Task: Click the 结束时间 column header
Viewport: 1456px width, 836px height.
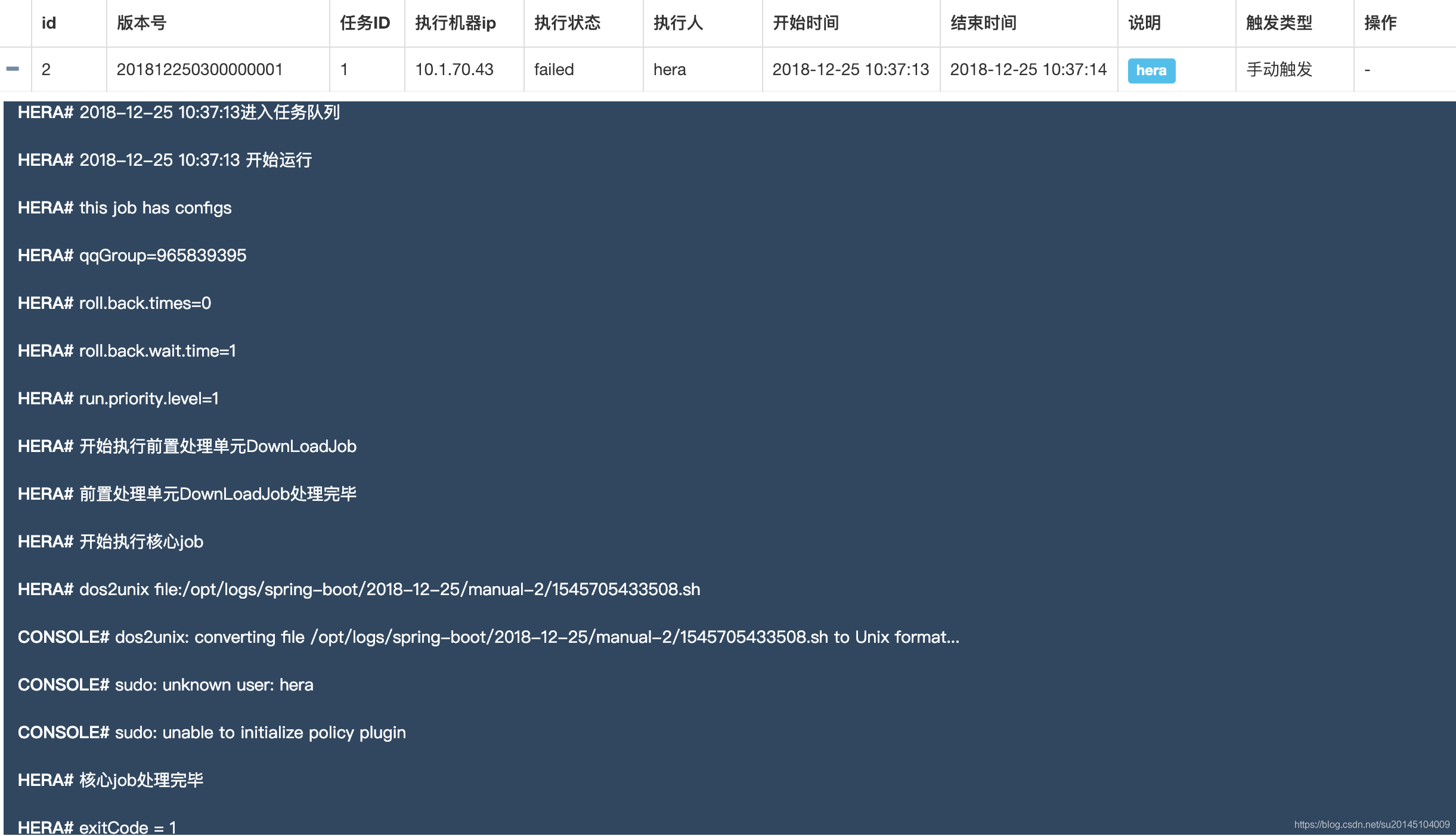Action: coord(983,23)
